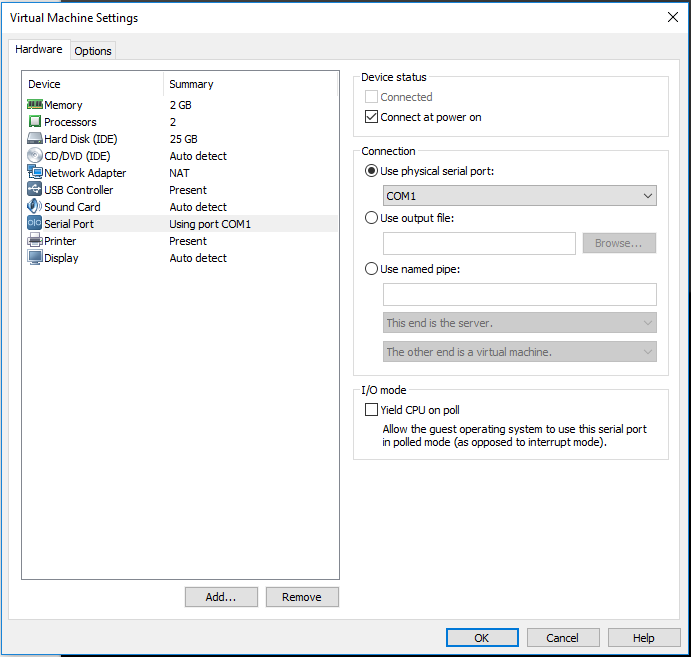Click the Processors device icon
Screen dimensions: 691x657
click(34, 122)
